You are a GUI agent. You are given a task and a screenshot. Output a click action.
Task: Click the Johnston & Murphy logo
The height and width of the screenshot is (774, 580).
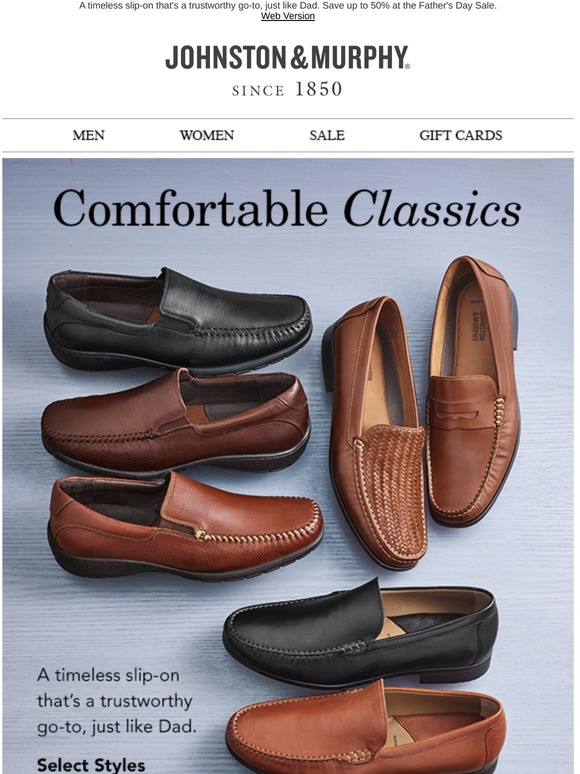click(287, 70)
